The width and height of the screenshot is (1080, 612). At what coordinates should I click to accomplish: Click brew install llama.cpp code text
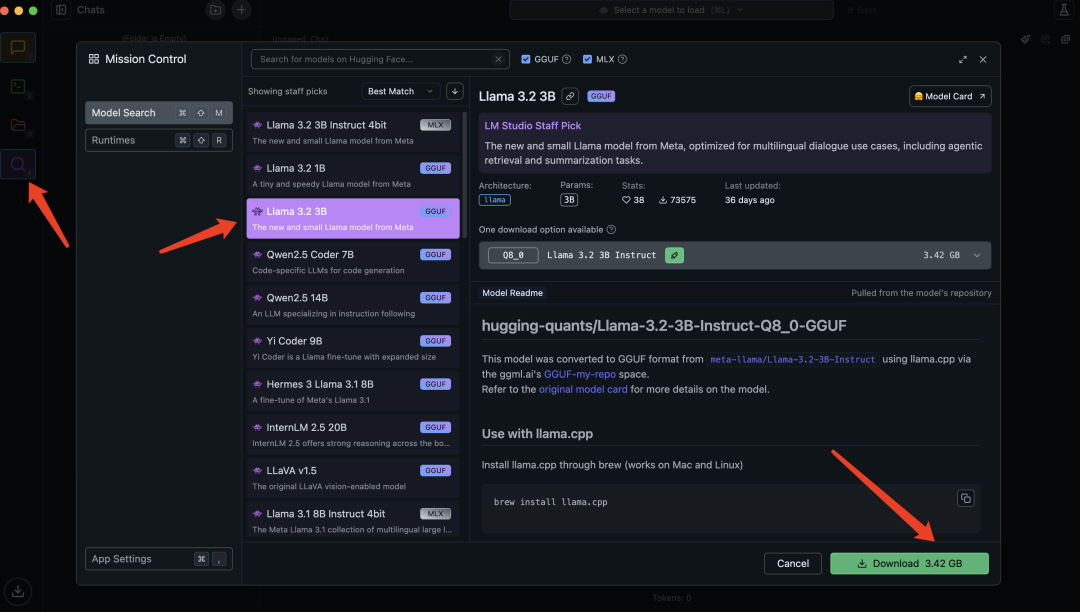[550, 503]
